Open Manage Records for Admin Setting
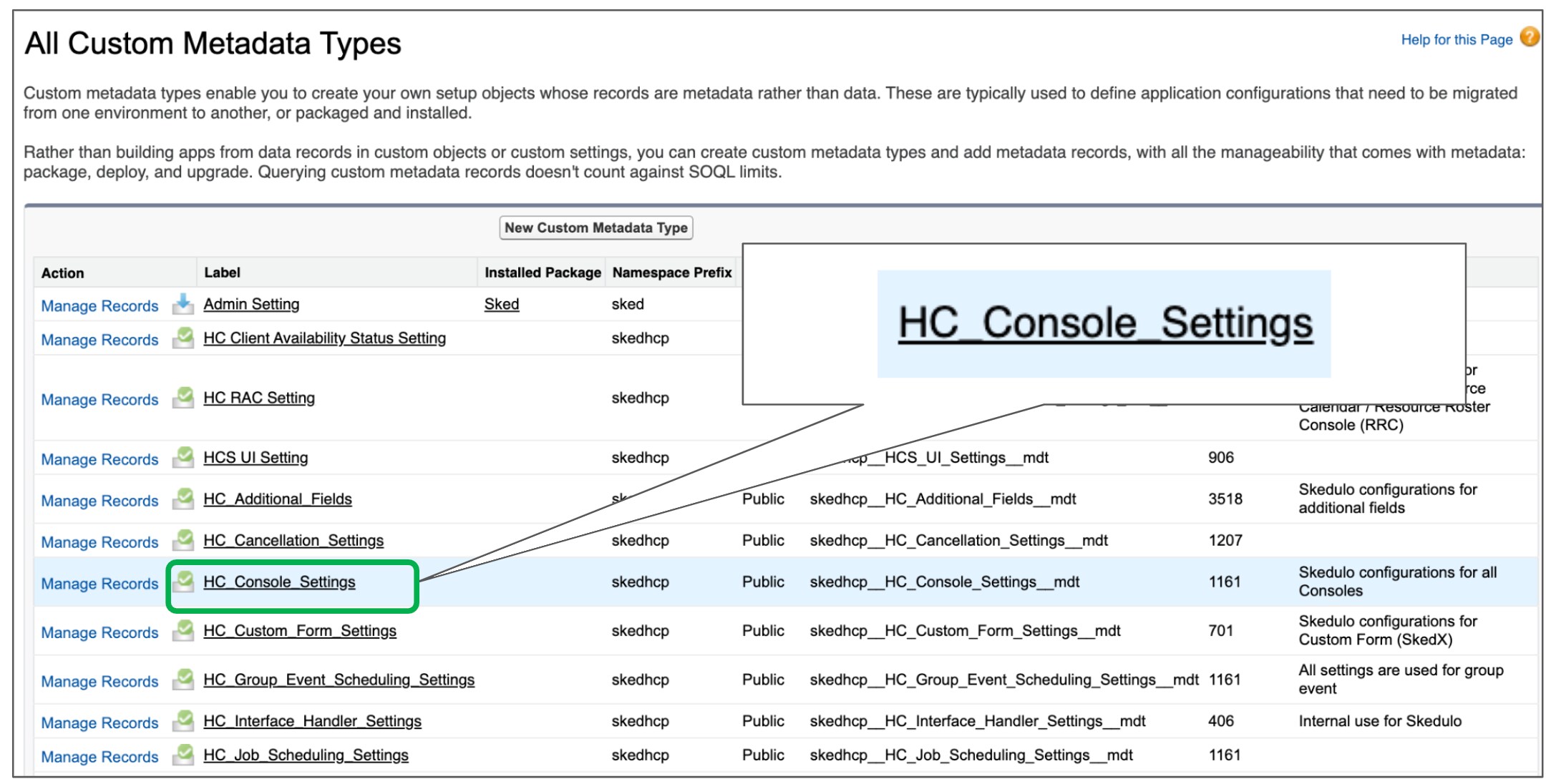Screen dimensions: 1556x784 pyautogui.click(x=99, y=305)
